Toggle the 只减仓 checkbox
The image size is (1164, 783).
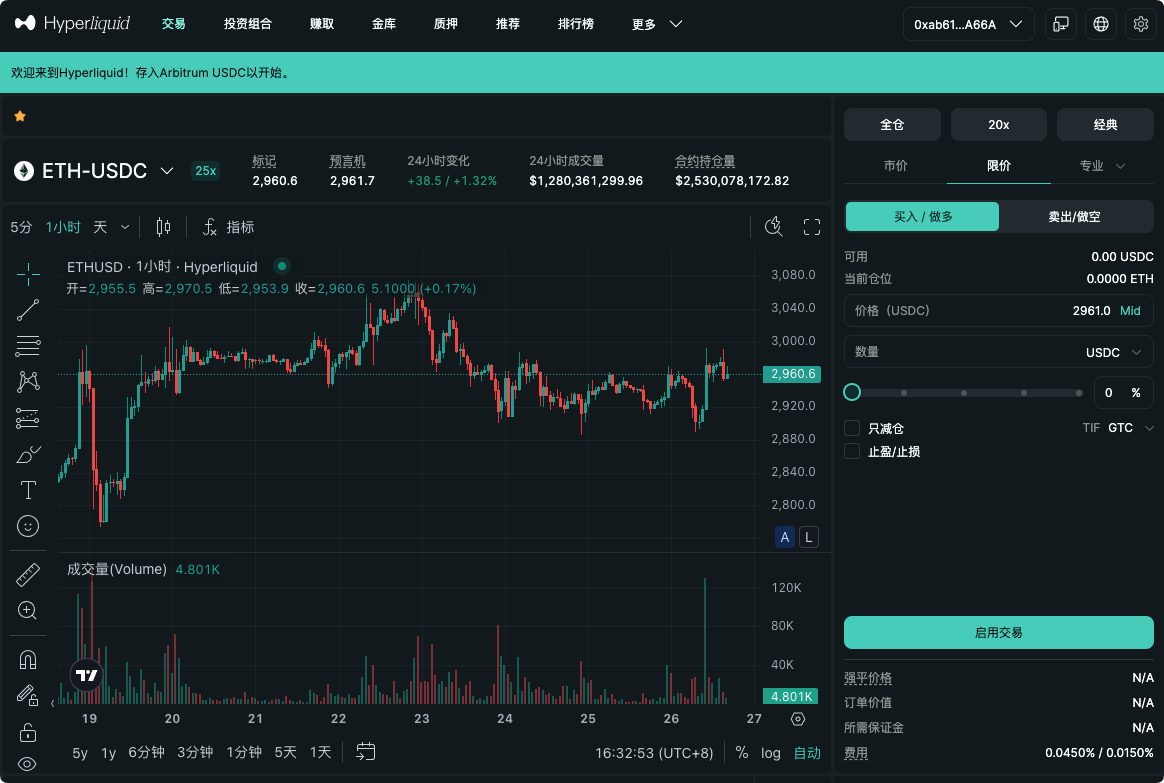pyautogui.click(x=852, y=428)
